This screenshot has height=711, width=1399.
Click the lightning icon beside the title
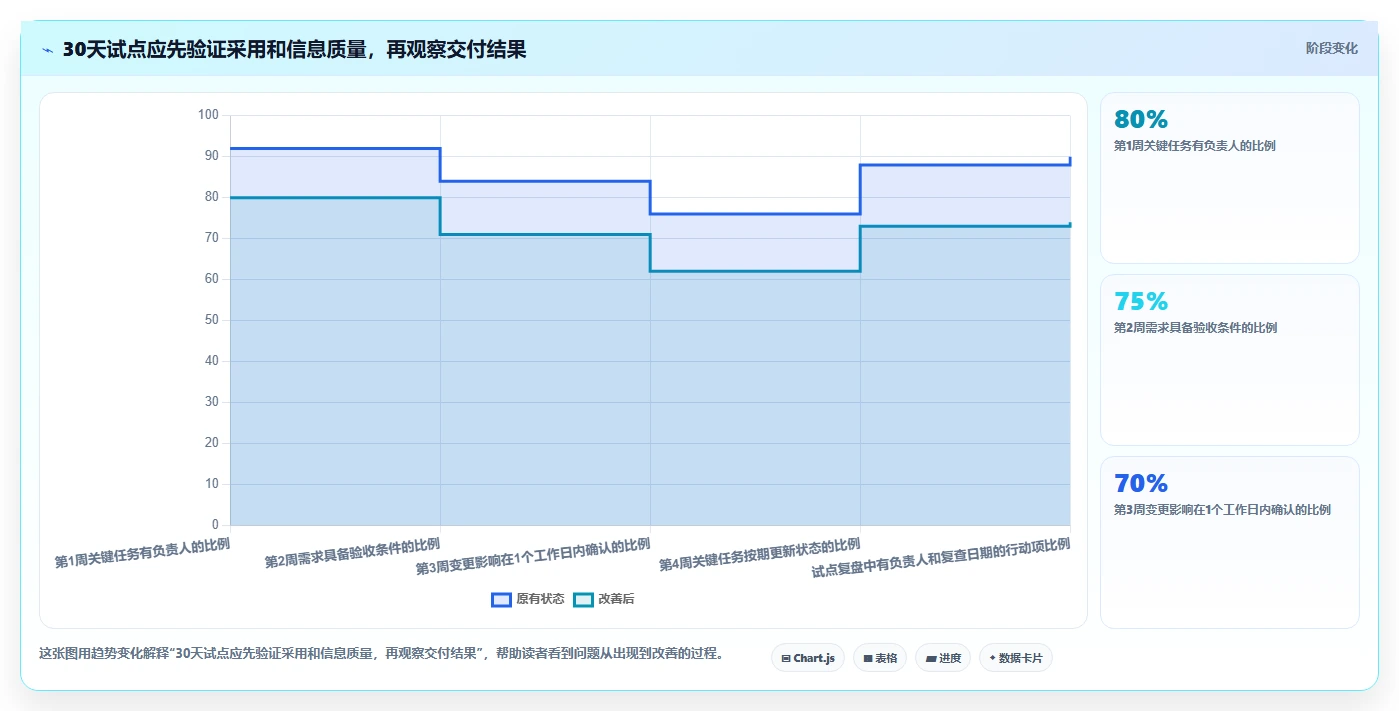tap(47, 50)
